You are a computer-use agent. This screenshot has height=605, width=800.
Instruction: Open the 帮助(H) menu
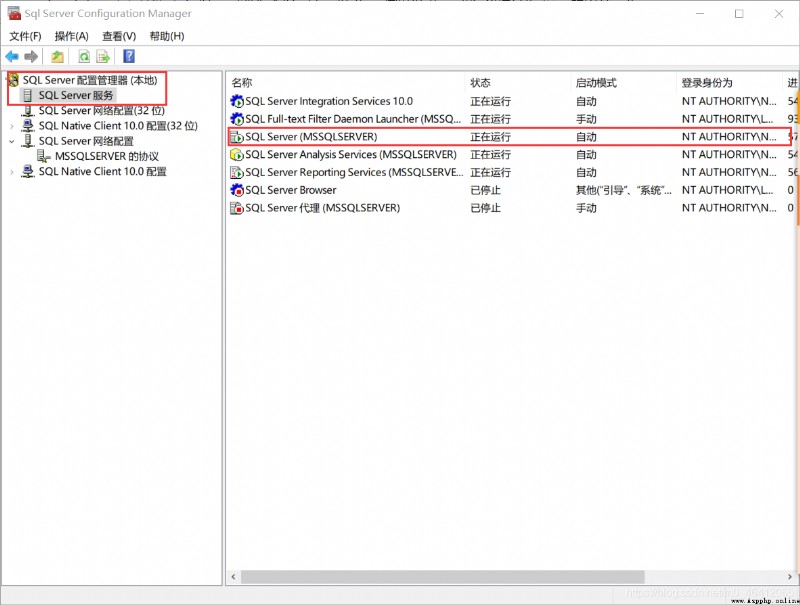(167, 36)
